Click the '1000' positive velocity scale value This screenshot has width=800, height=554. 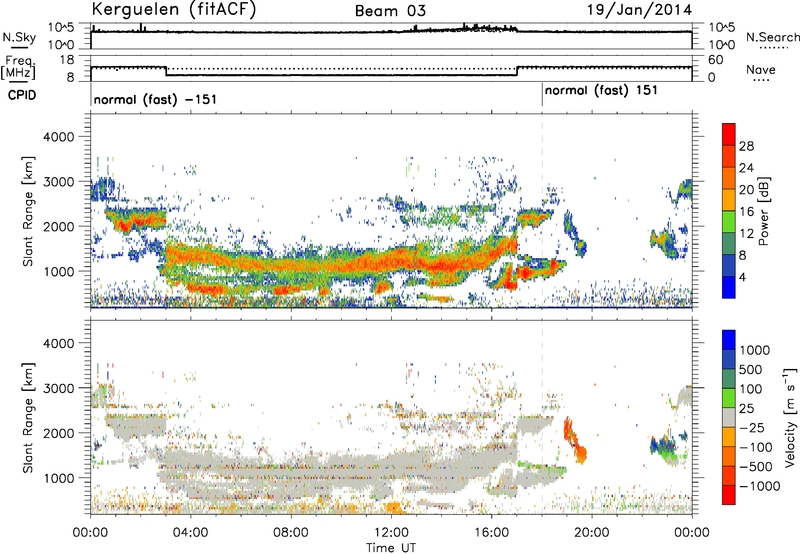pyautogui.click(x=755, y=350)
